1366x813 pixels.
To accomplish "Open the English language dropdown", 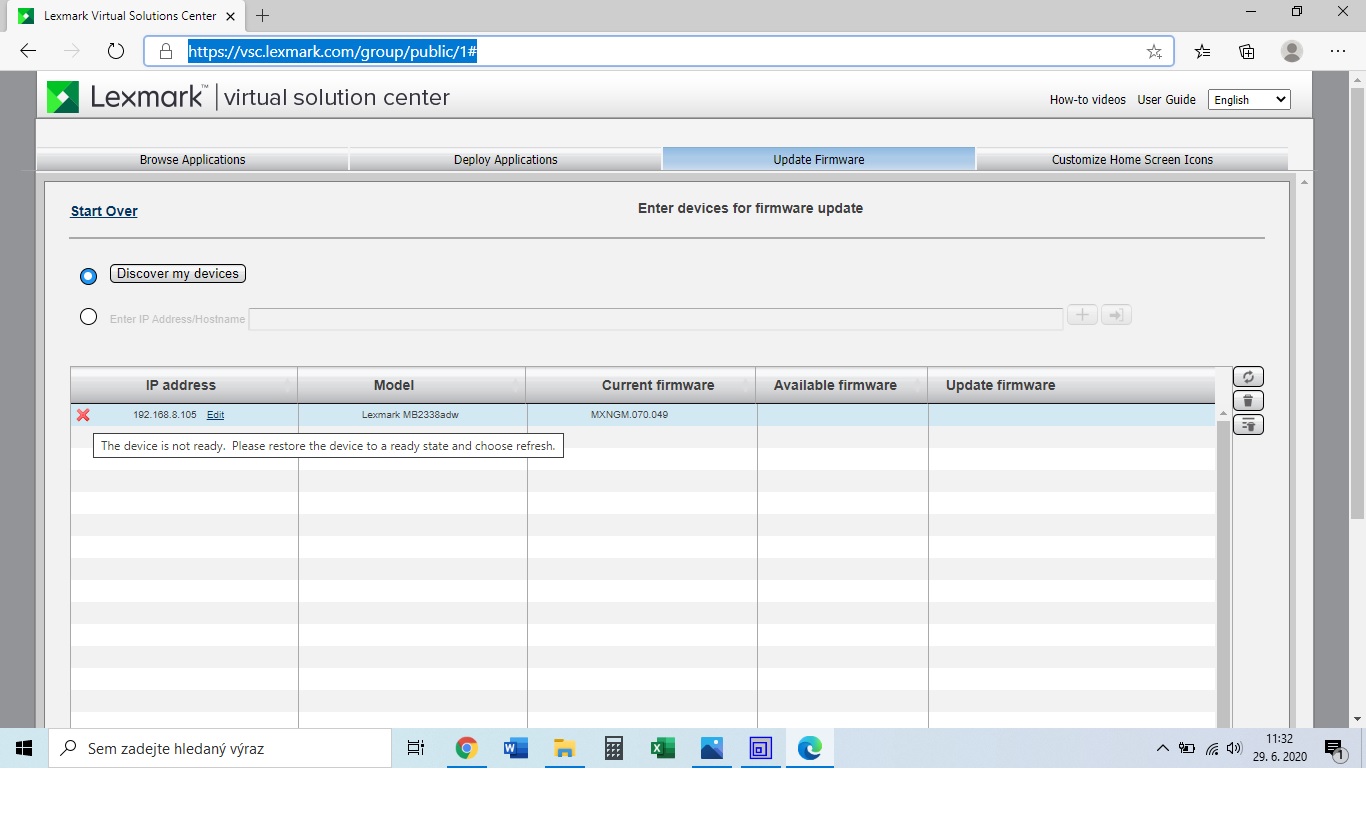I will (1249, 100).
